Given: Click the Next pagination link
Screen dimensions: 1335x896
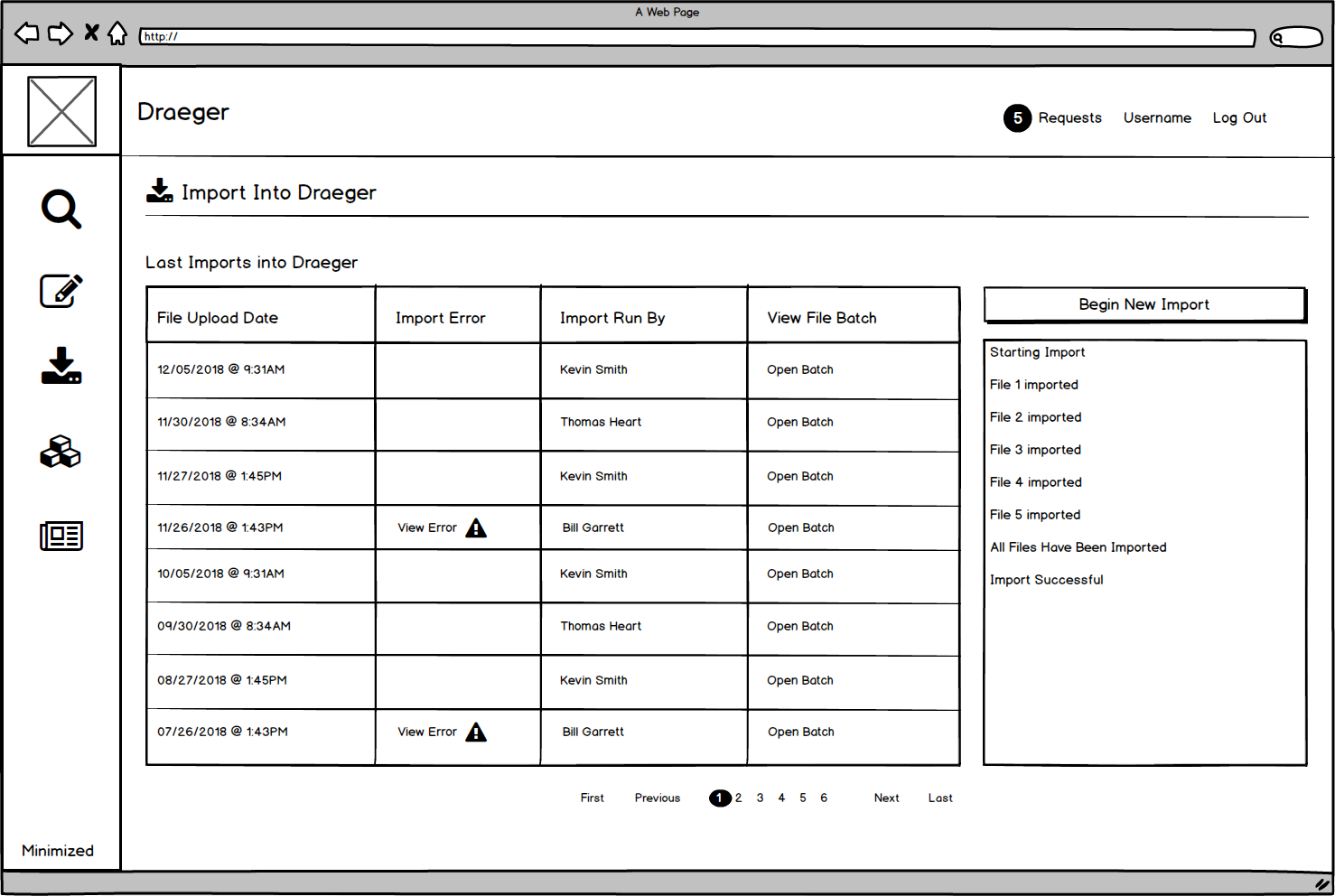Looking at the screenshot, I should [x=886, y=798].
